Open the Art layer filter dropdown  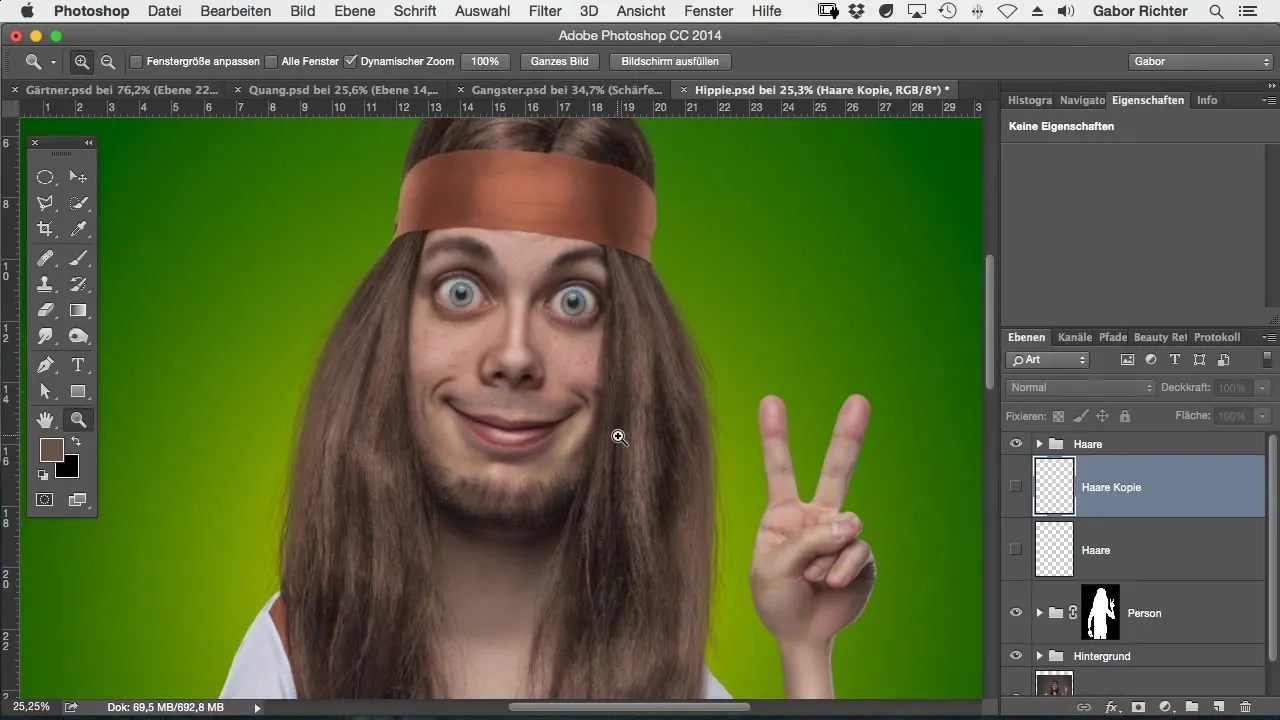[1048, 360]
